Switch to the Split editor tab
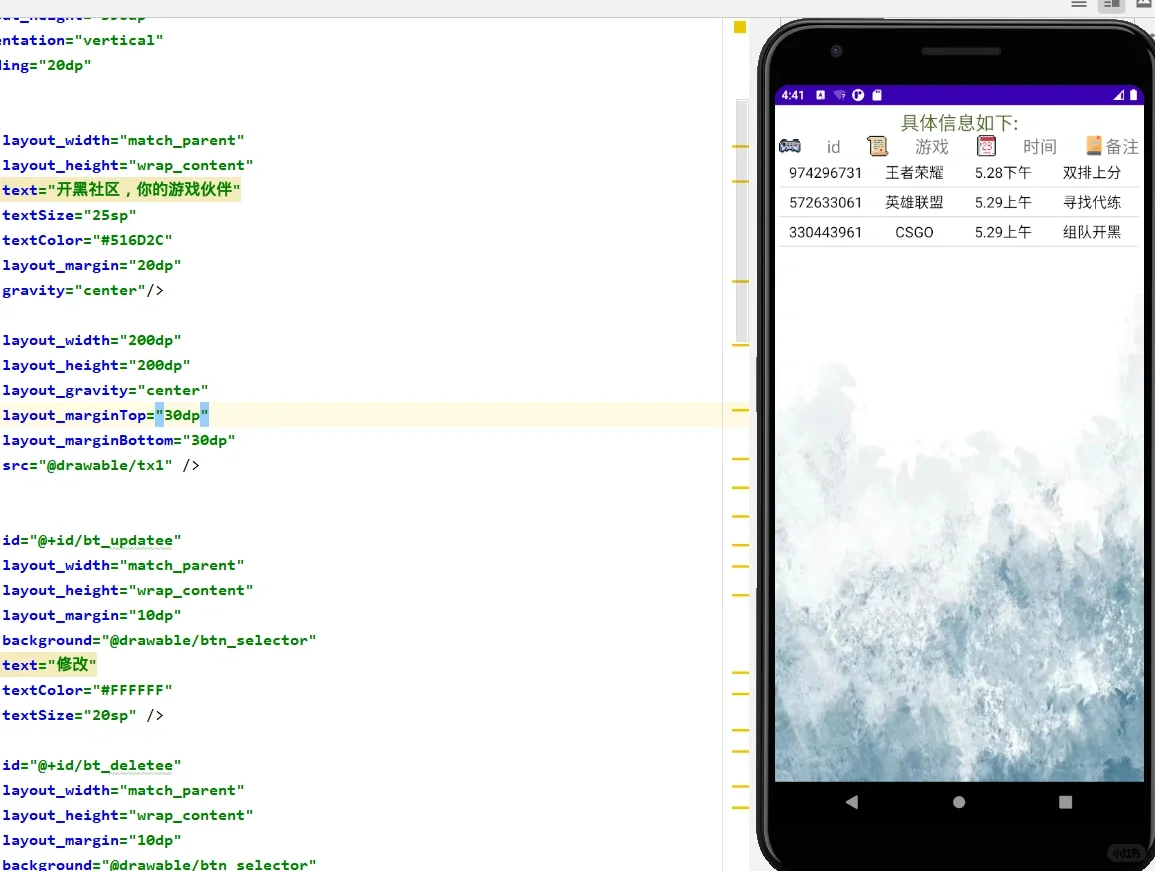 (x=1110, y=5)
